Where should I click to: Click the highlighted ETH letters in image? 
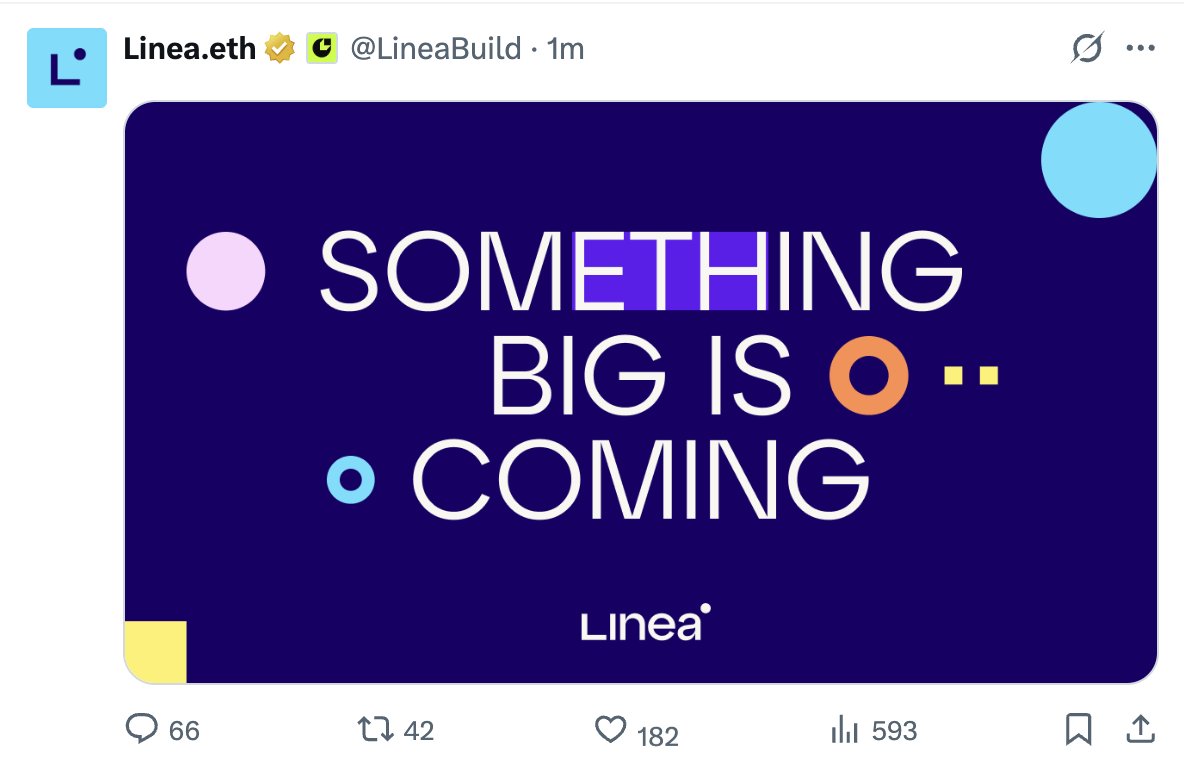[x=671, y=271]
